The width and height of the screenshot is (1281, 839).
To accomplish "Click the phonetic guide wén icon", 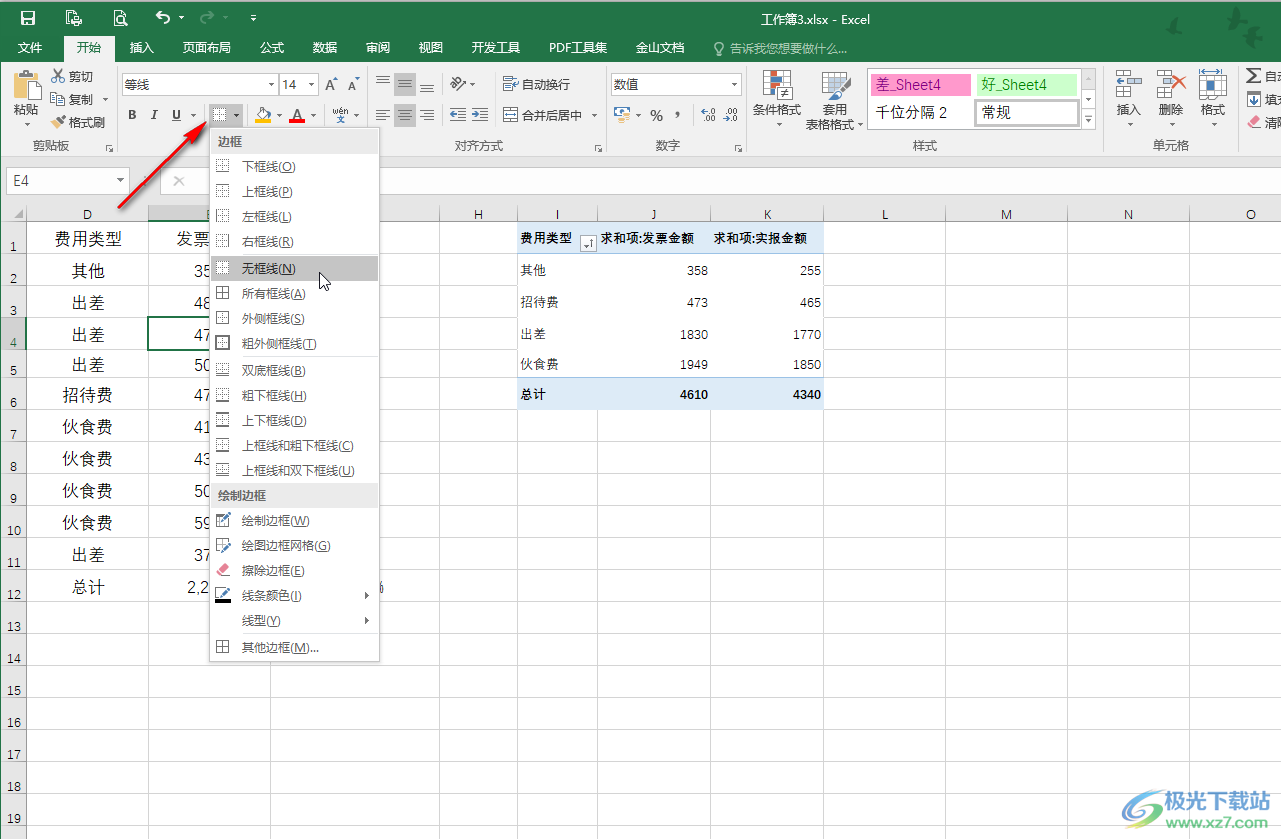I will [340, 115].
